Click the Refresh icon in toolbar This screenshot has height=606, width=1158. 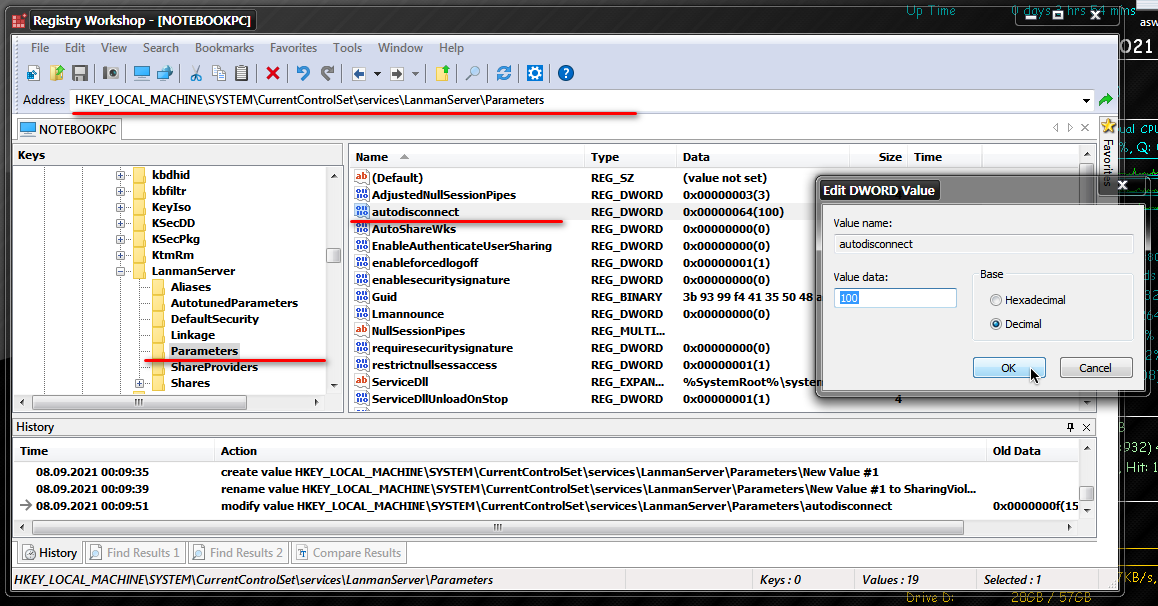point(504,73)
